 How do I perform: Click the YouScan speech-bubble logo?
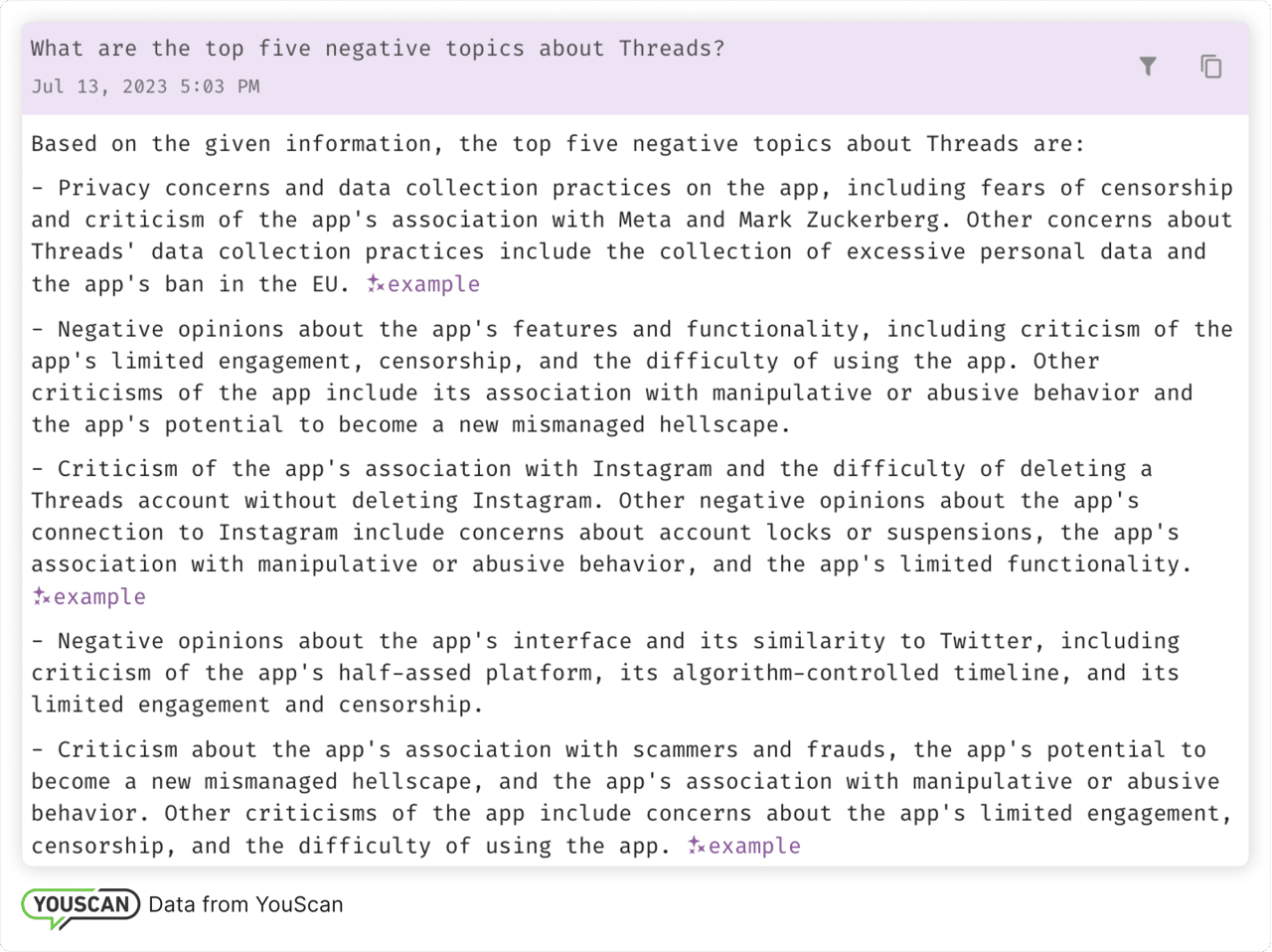pos(79,904)
